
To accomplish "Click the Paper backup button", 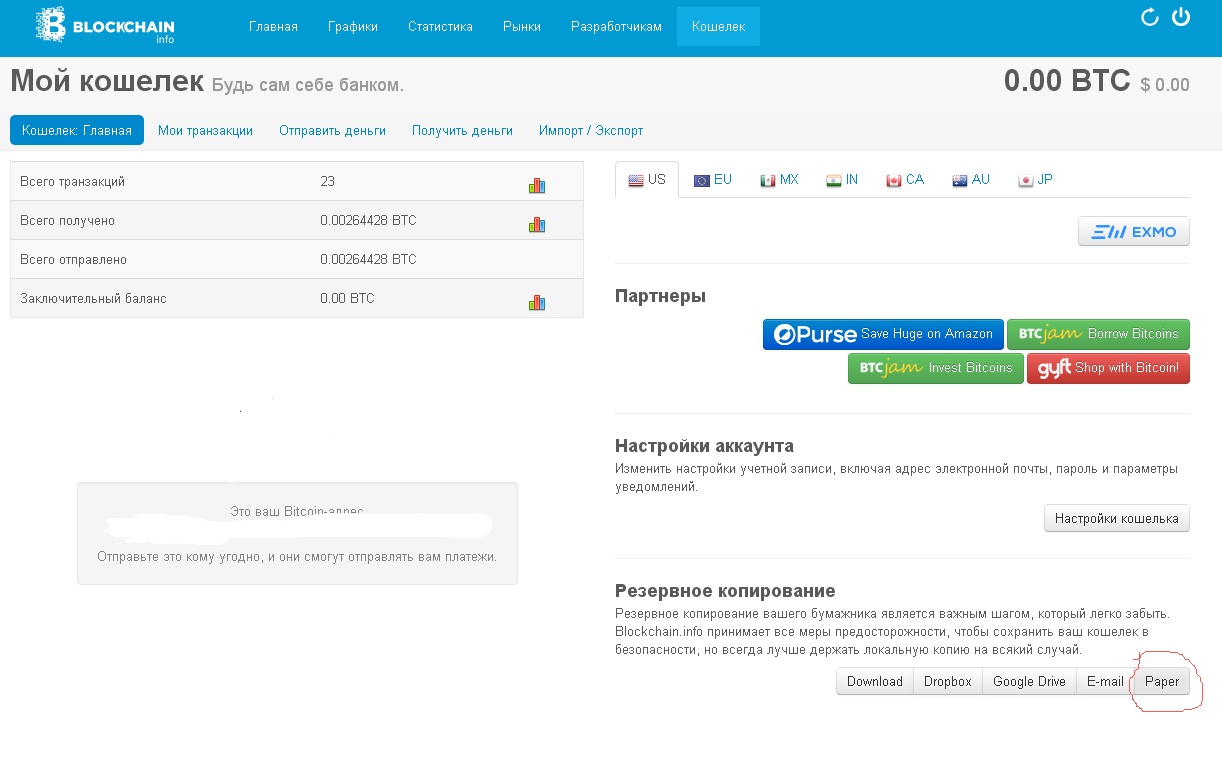I will pos(1161,682).
